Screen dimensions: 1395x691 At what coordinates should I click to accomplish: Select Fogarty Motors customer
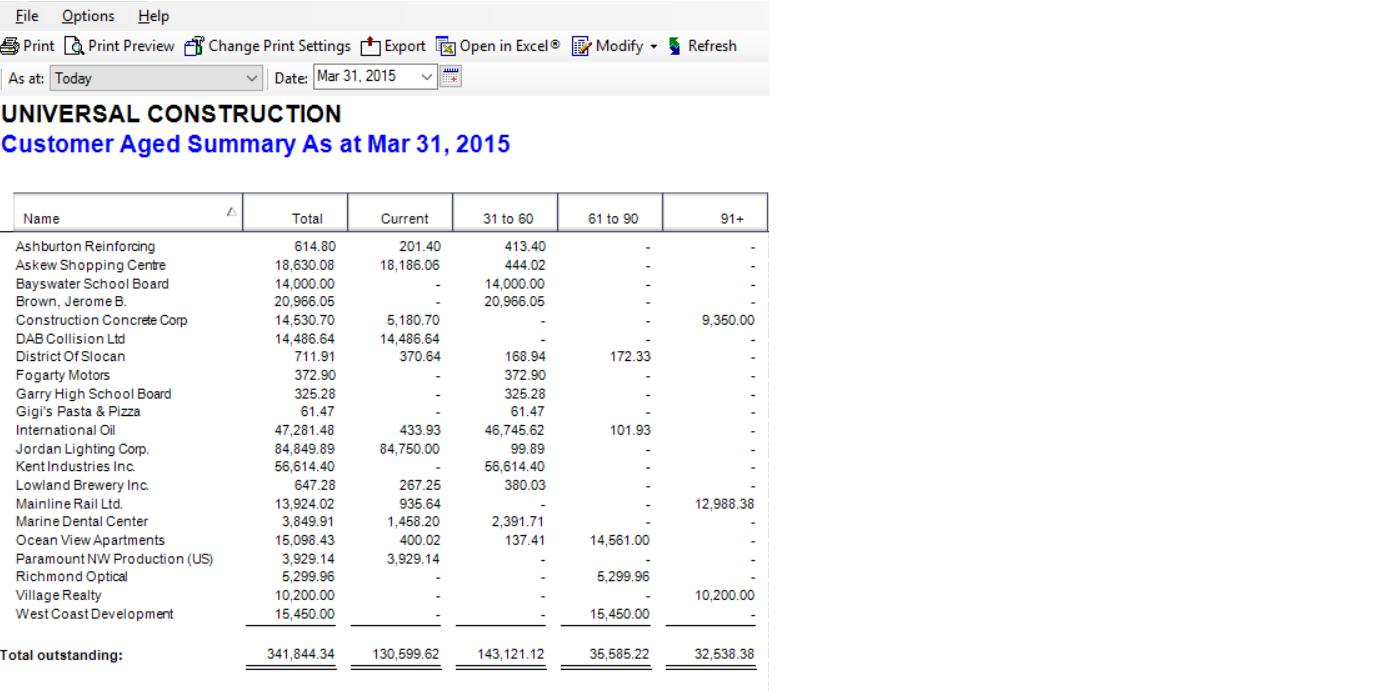62,375
